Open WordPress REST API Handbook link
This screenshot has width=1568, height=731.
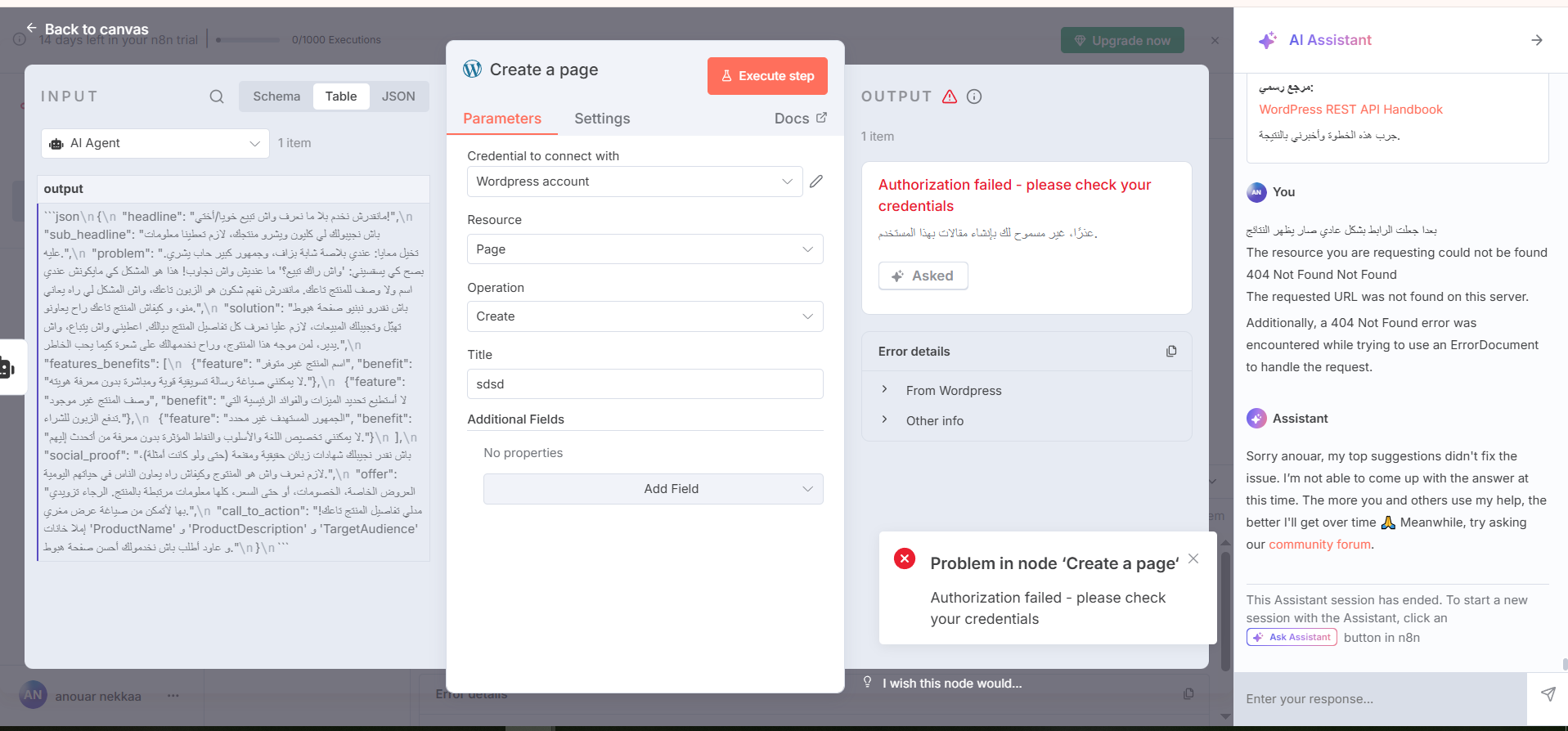pyautogui.click(x=1350, y=110)
